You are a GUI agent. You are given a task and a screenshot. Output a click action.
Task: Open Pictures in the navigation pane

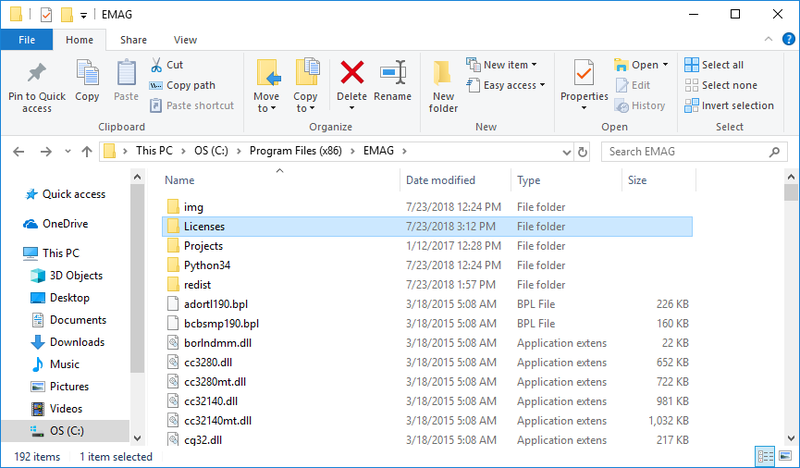click(59, 386)
